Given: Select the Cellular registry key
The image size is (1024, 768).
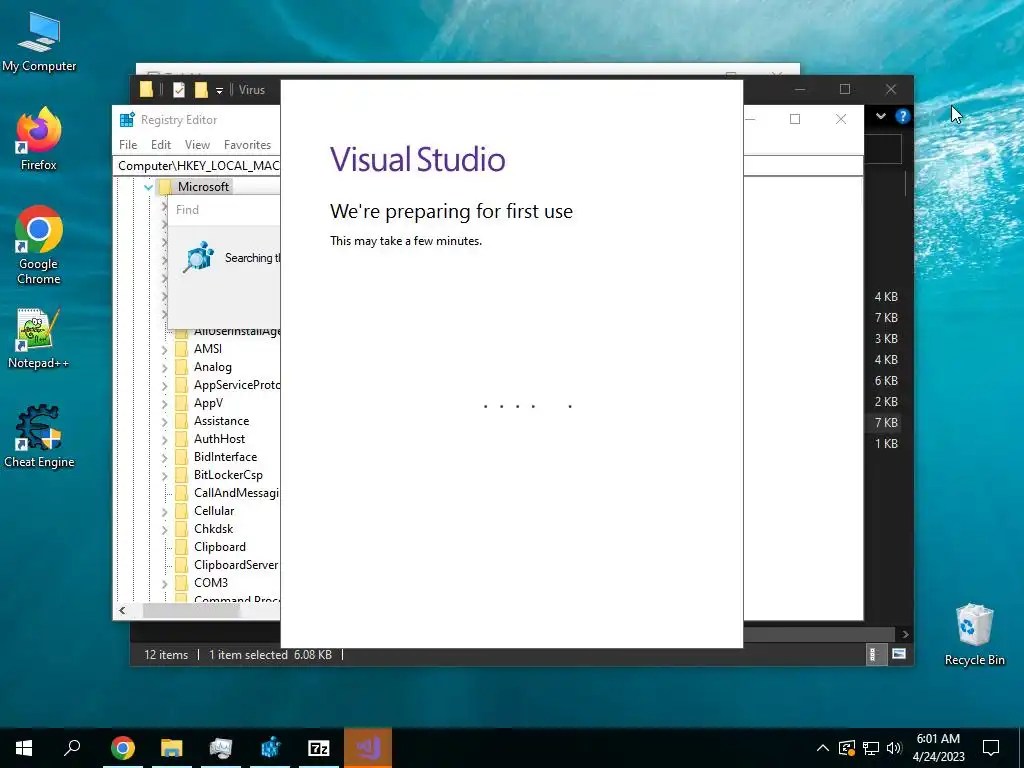Looking at the screenshot, I should [x=214, y=511].
